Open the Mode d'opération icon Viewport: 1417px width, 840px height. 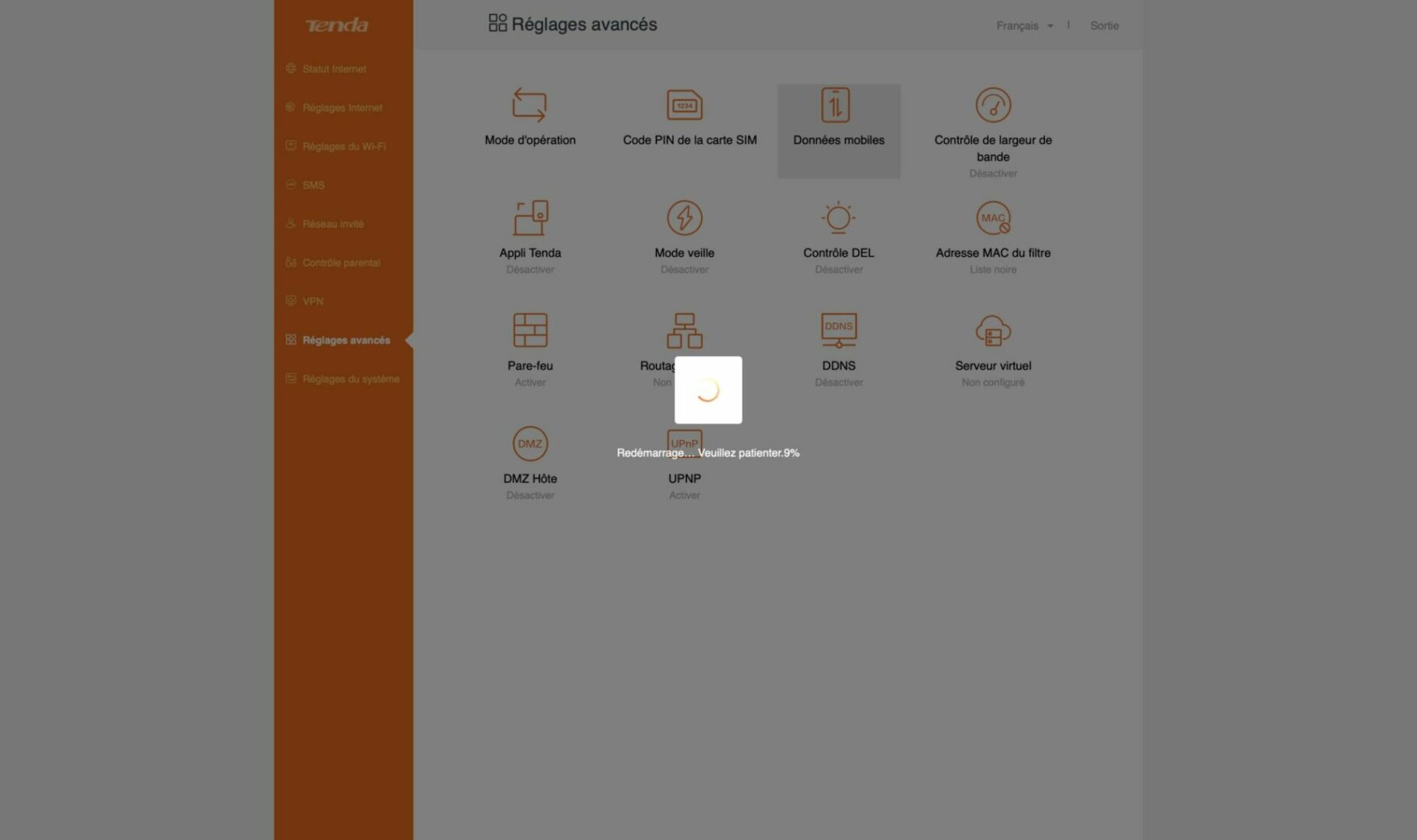click(x=529, y=106)
